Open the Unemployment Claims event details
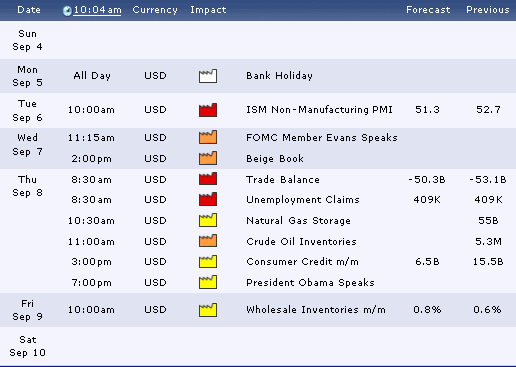516x367 pixels. pos(303,199)
